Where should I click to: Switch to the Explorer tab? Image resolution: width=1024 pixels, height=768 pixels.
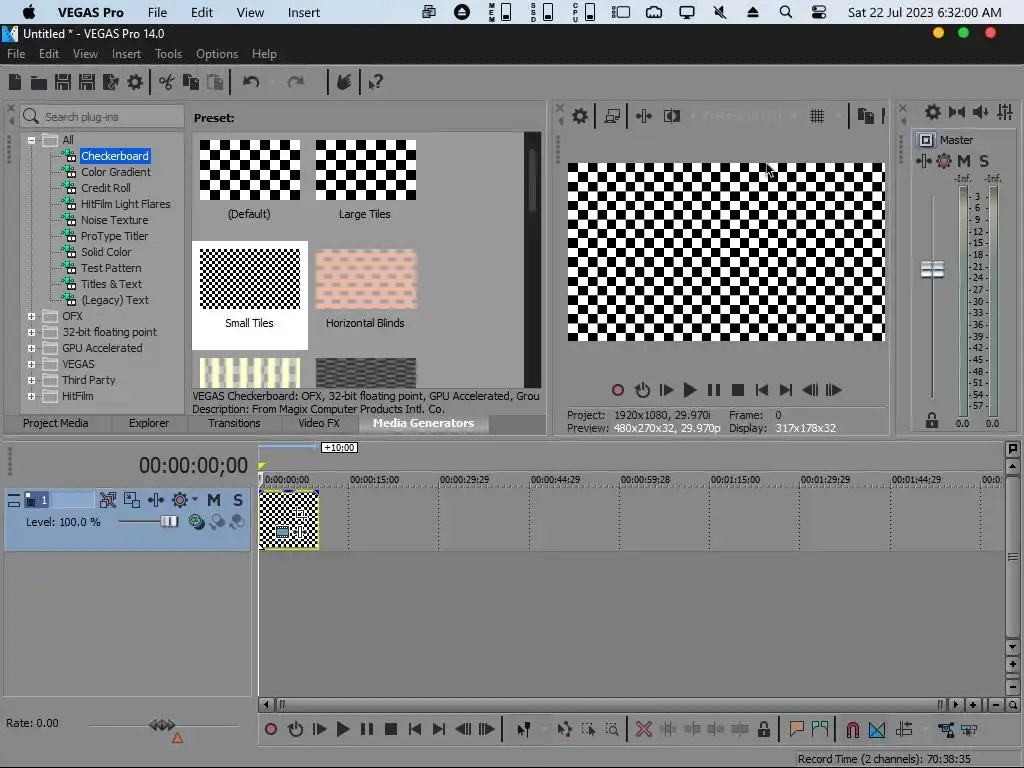pyautogui.click(x=149, y=423)
